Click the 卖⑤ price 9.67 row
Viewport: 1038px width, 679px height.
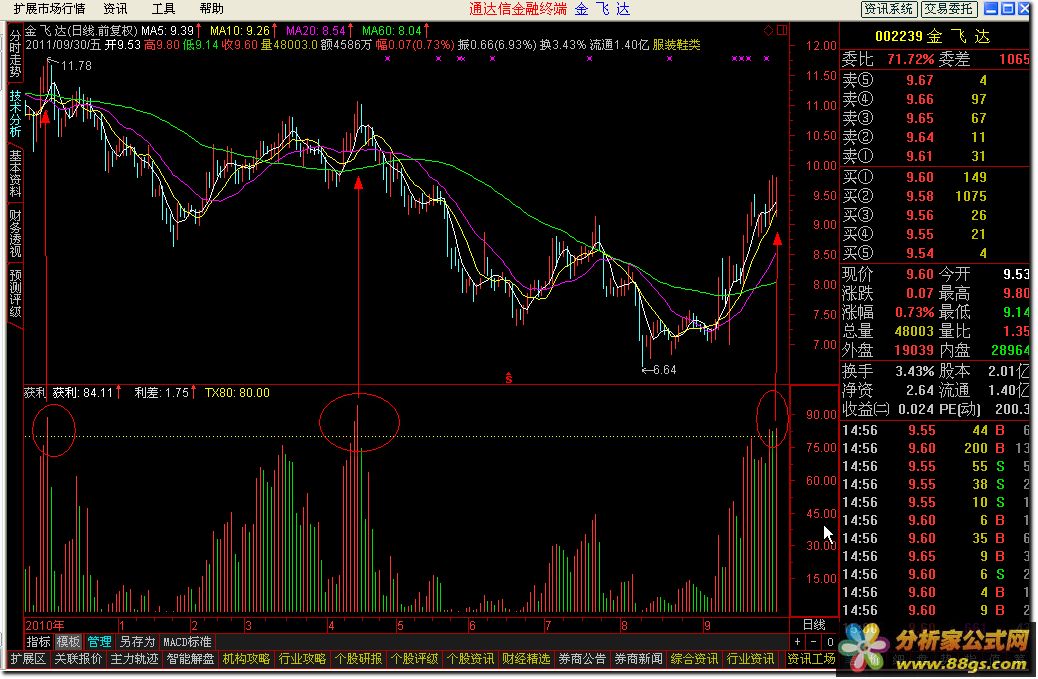[x=935, y=80]
